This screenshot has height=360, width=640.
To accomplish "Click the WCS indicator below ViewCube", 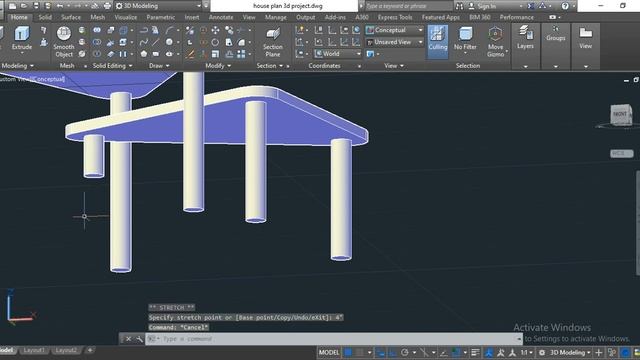I will click(621, 153).
